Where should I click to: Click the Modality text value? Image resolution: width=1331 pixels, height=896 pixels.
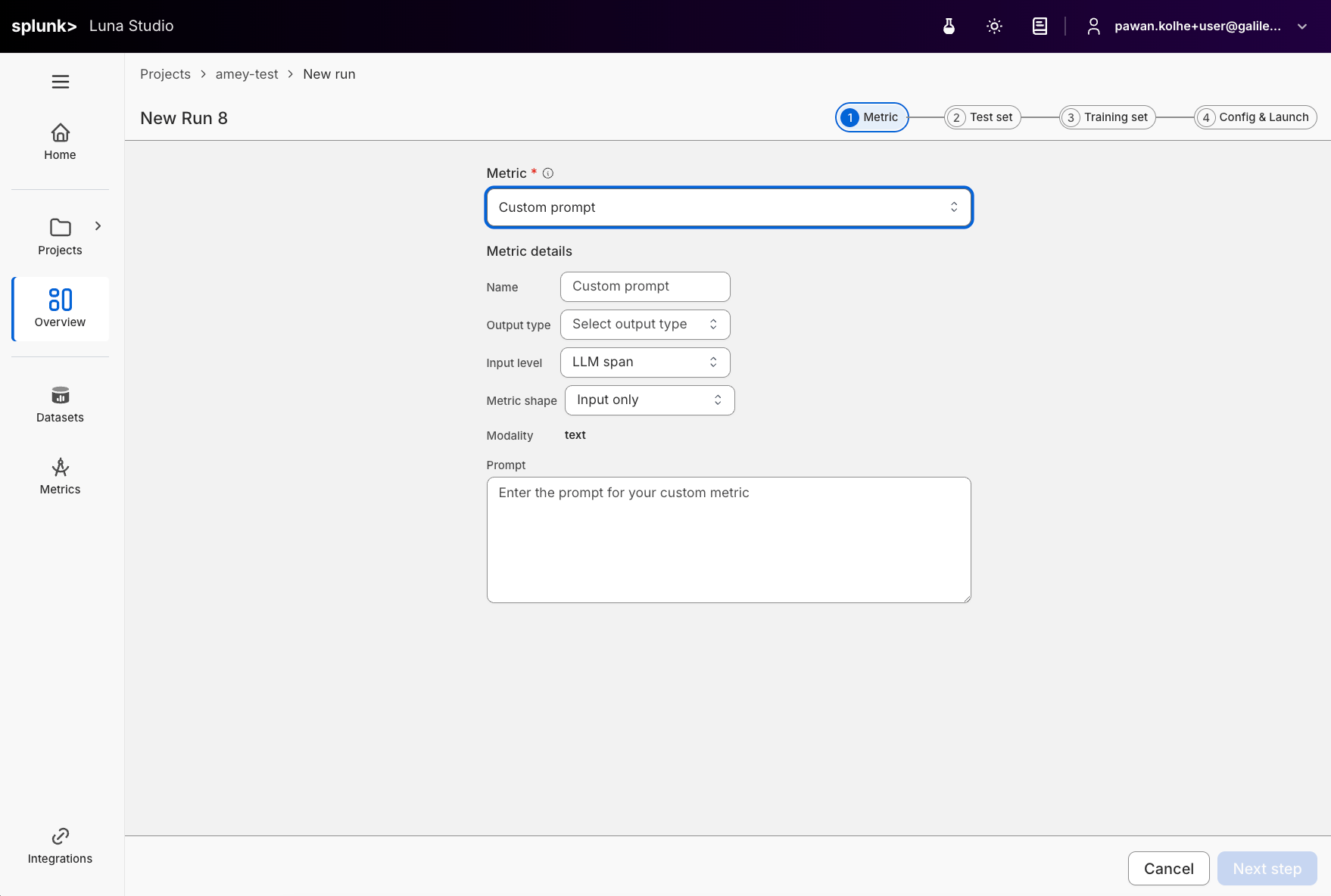point(575,435)
